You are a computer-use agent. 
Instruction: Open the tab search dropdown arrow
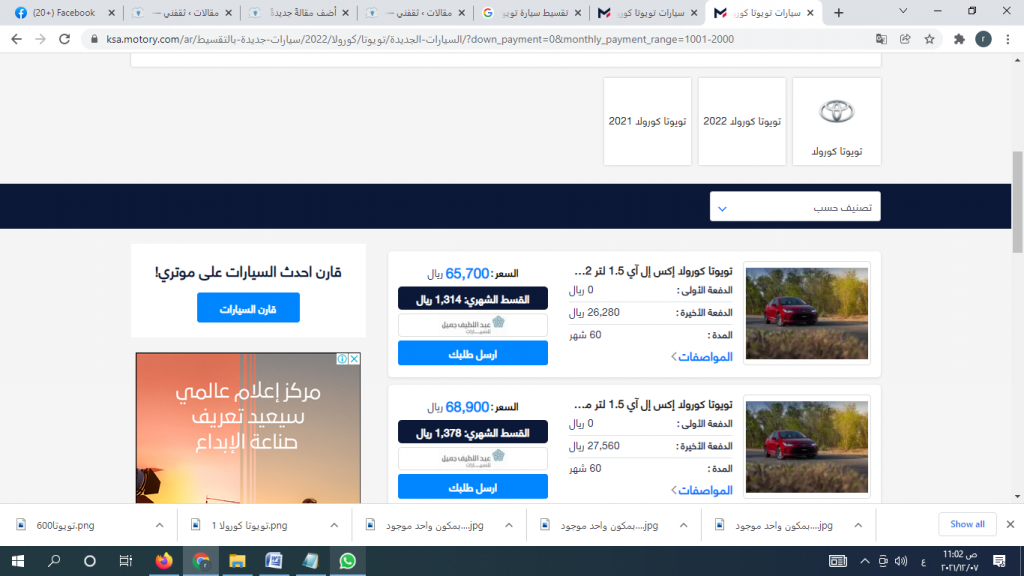point(903,11)
